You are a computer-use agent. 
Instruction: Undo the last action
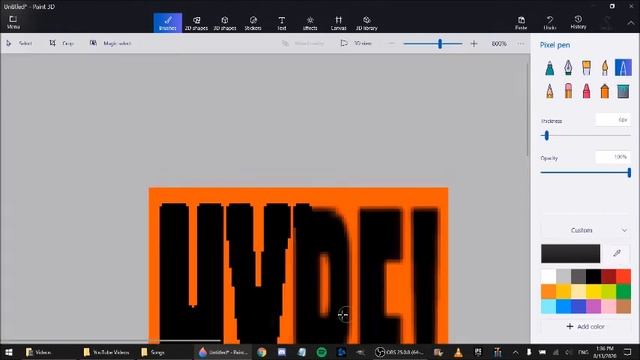click(x=550, y=23)
